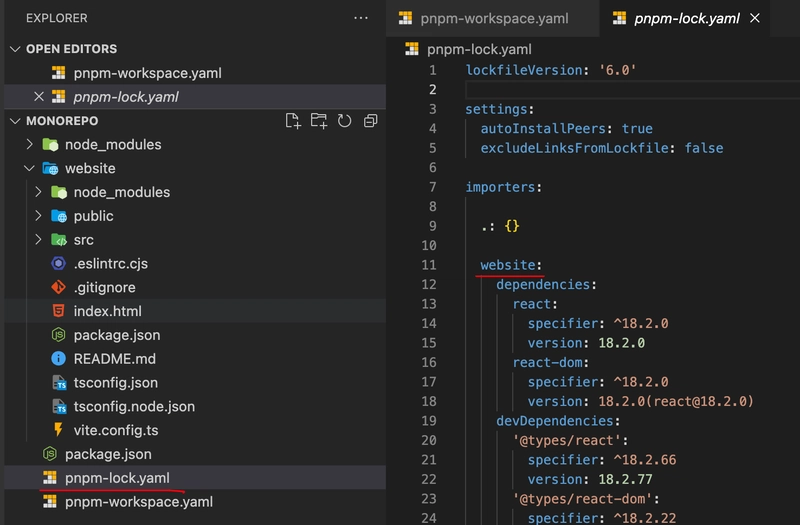Open root package.json below vite.config.ts
Image resolution: width=800 pixels, height=525 pixels.
pos(195,454)
